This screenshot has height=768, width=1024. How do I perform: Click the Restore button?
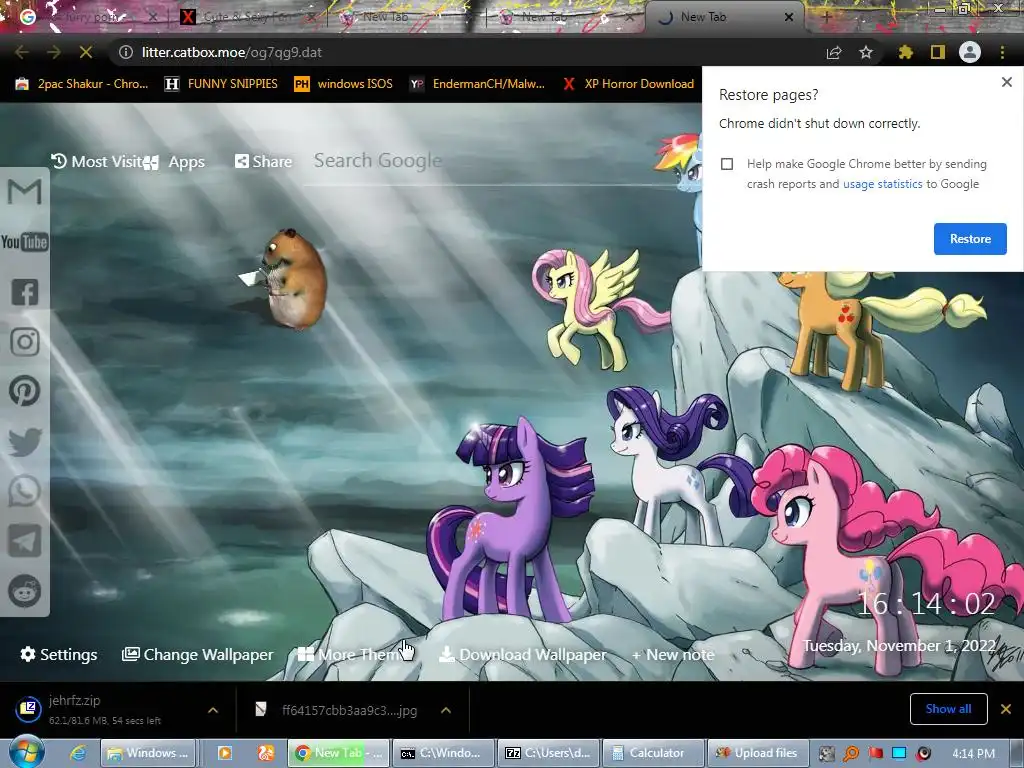[970, 239]
